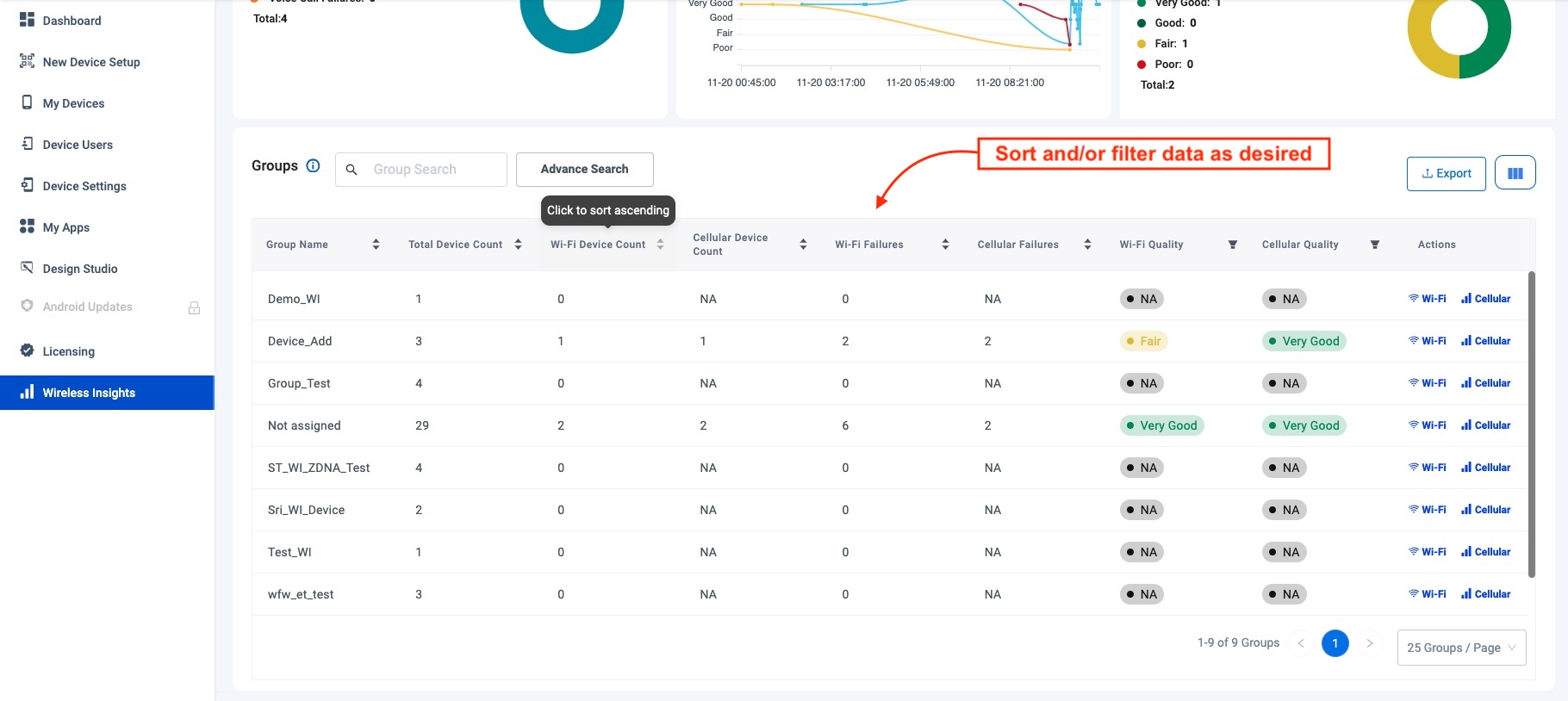1568x701 pixels.
Task: Export the groups table data
Action: (x=1446, y=173)
